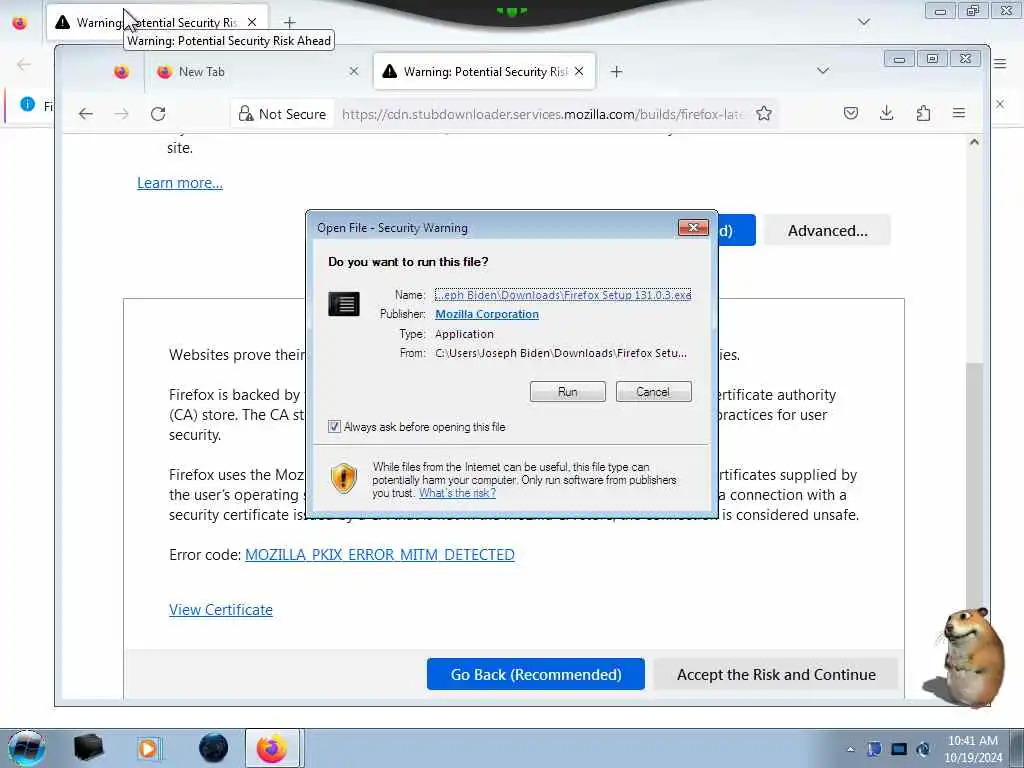1024x768 pixels.
Task: Click the scrollbar up arrow of the page
Action: [x=974, y=142]
